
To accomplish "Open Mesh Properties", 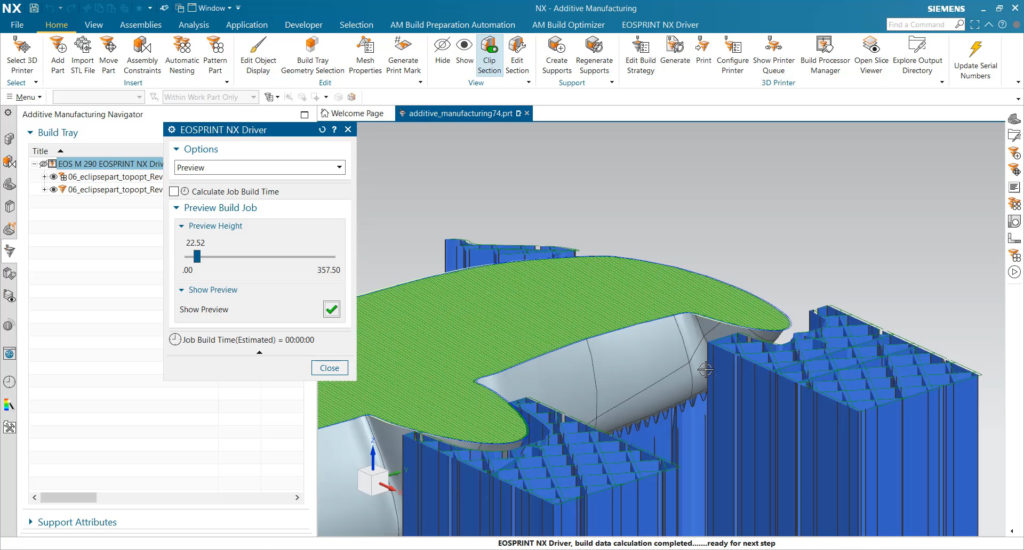I will coord(365,55).
